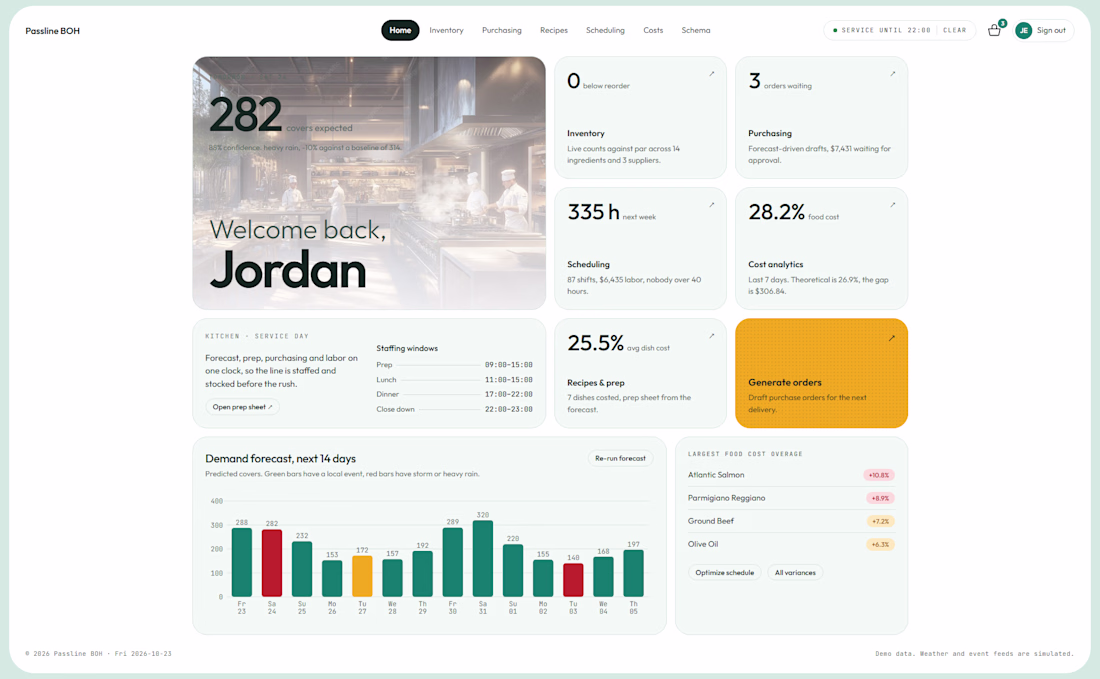Select the red Sa 24 forecast bar
1100x679 pixels.
click(x=271, y=563)
